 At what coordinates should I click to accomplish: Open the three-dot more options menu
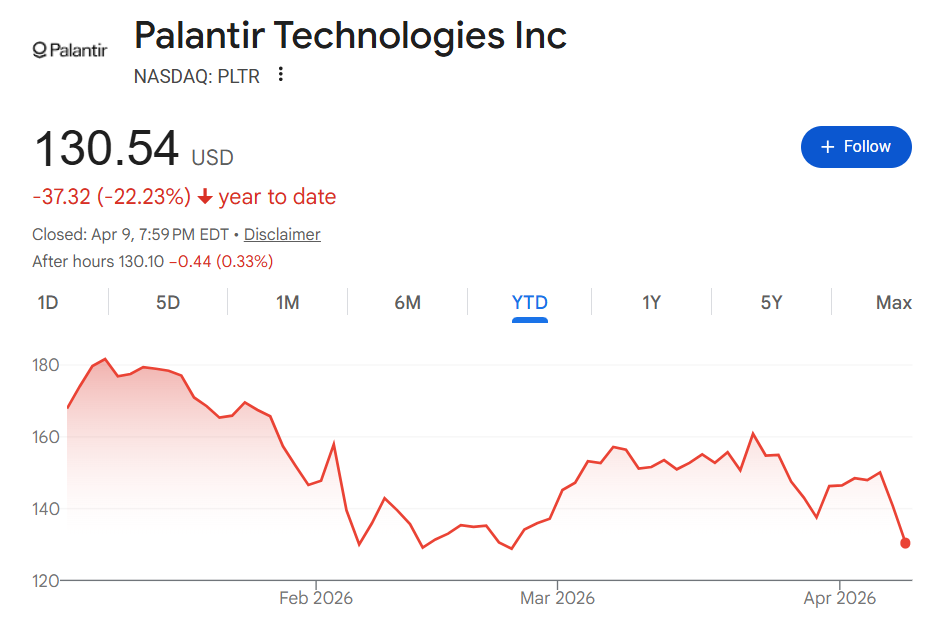tap(281, 75)
